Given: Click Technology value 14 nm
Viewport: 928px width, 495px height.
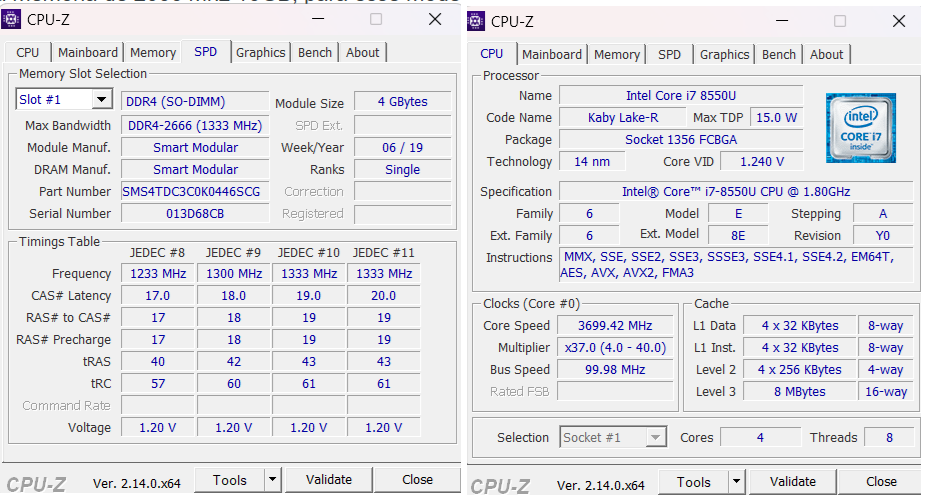Looking at the screenshot, I should click(592, 162).
